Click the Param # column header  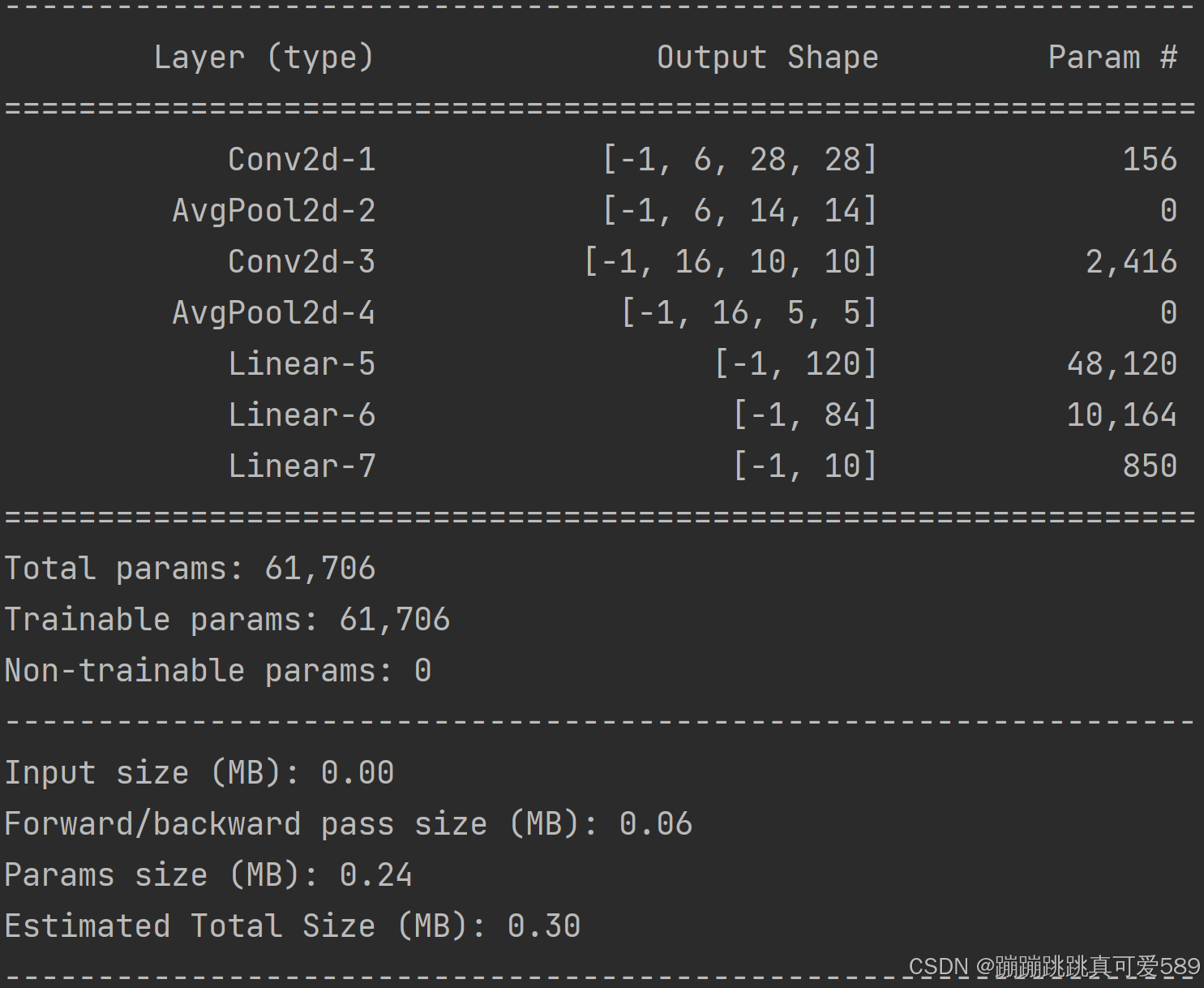coord(1112,57)
